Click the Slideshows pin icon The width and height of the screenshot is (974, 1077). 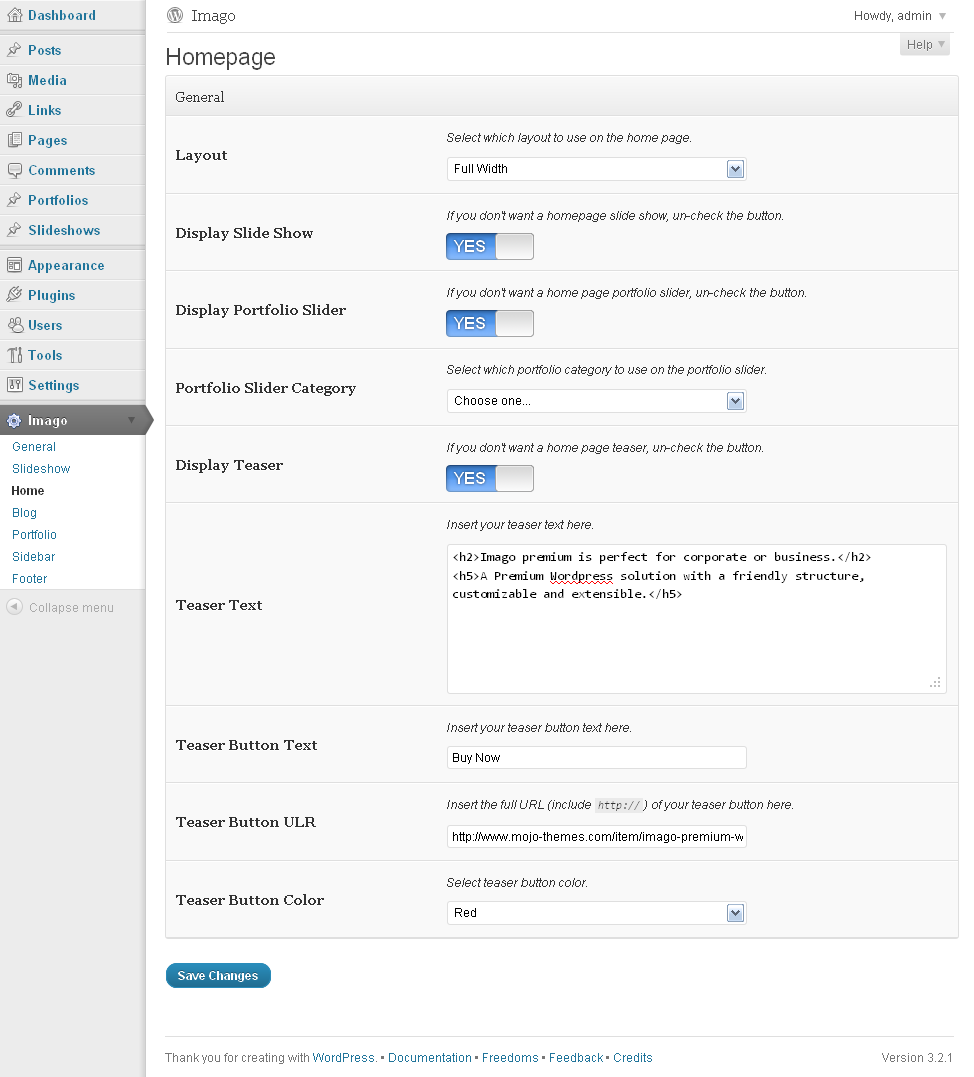(14, 230)
